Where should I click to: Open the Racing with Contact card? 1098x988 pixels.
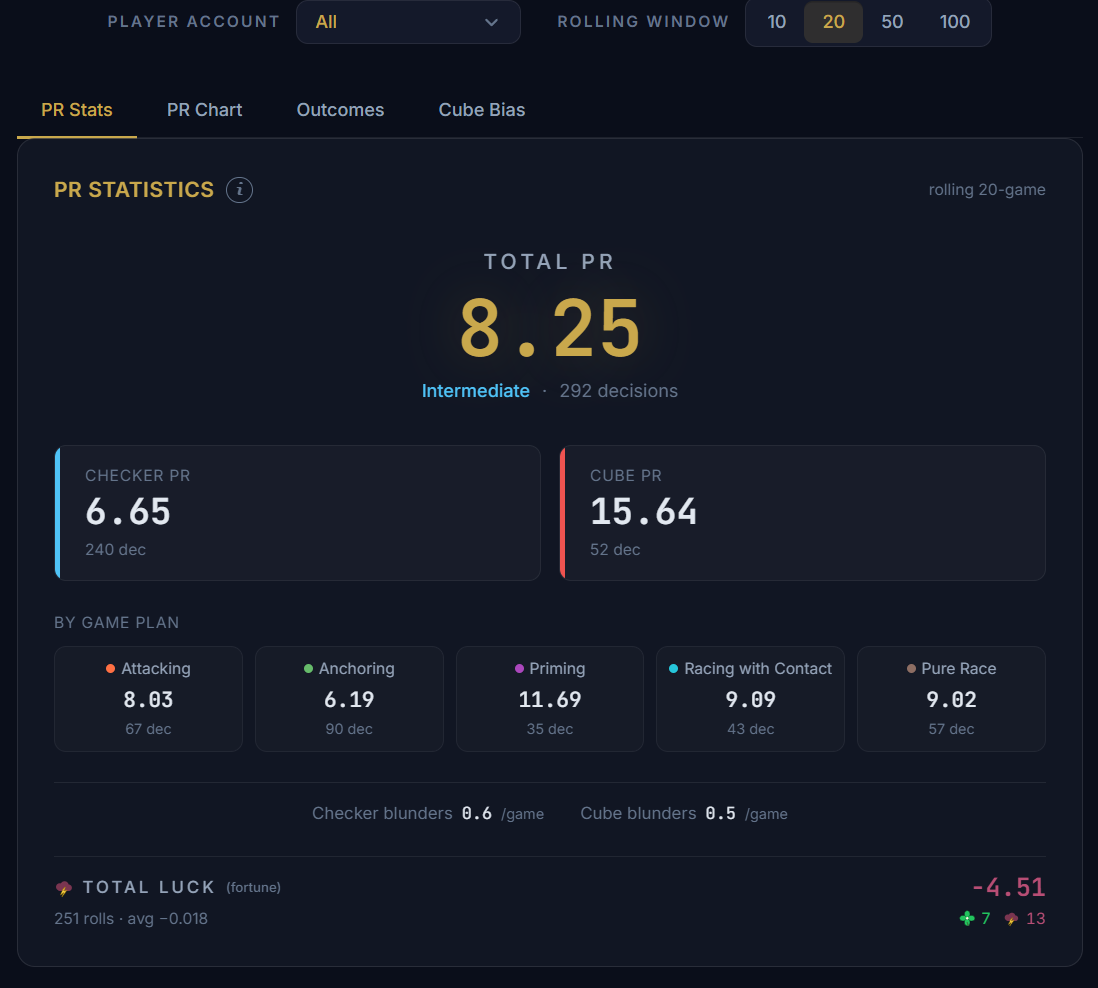tap(750, 699)
